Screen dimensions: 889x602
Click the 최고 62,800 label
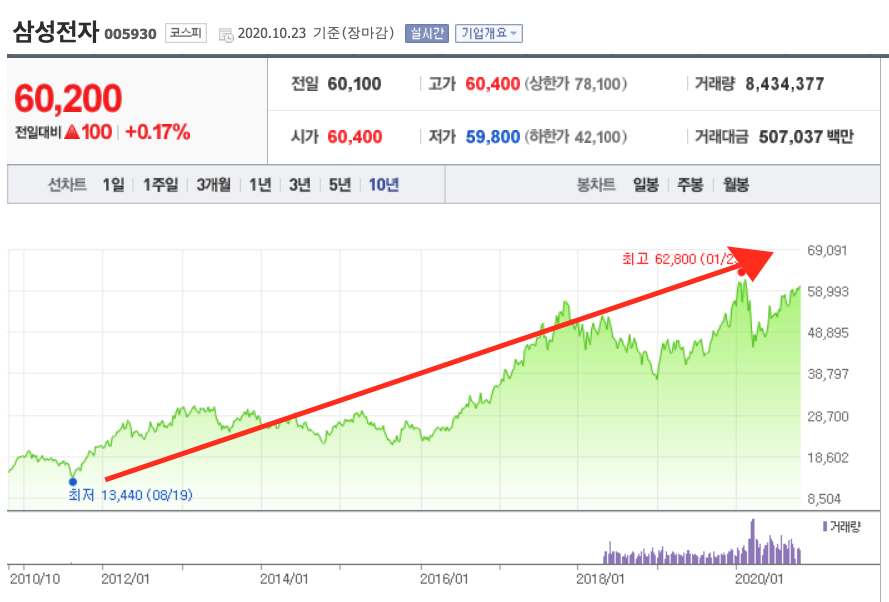coord(679,259)
